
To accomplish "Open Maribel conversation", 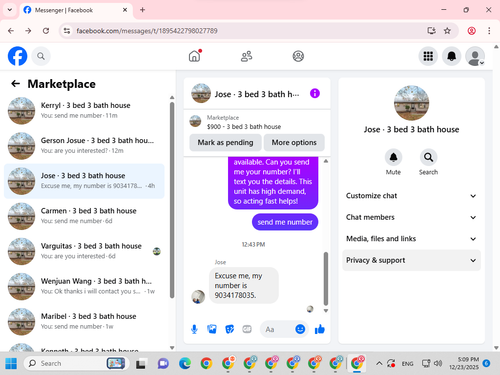I will pos(84,322).
